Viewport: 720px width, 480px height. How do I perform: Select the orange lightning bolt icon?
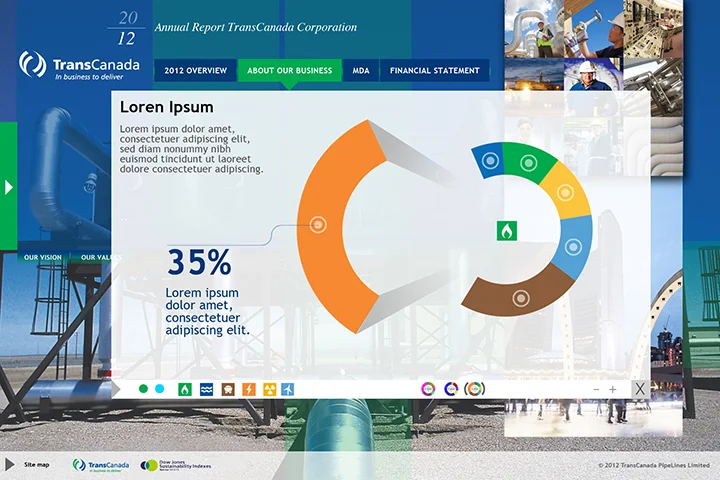click(x=249, y=390)
